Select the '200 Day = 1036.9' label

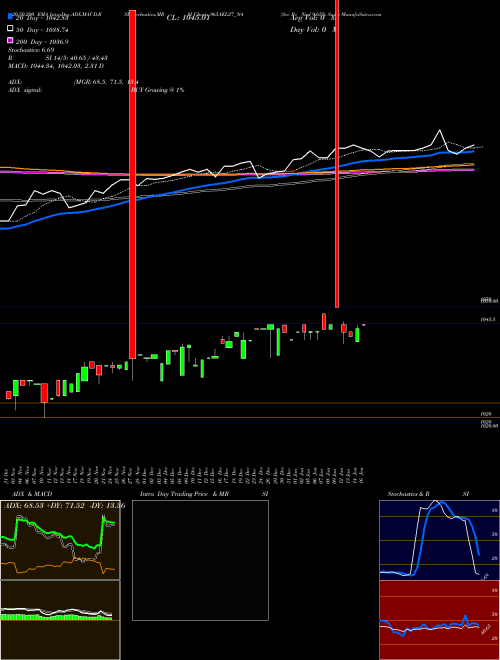tap(42, 42)
